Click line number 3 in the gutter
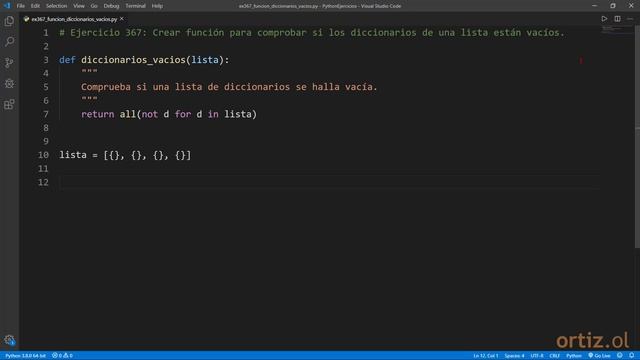The height and width of the screenshot is (360, 640). 46,60
